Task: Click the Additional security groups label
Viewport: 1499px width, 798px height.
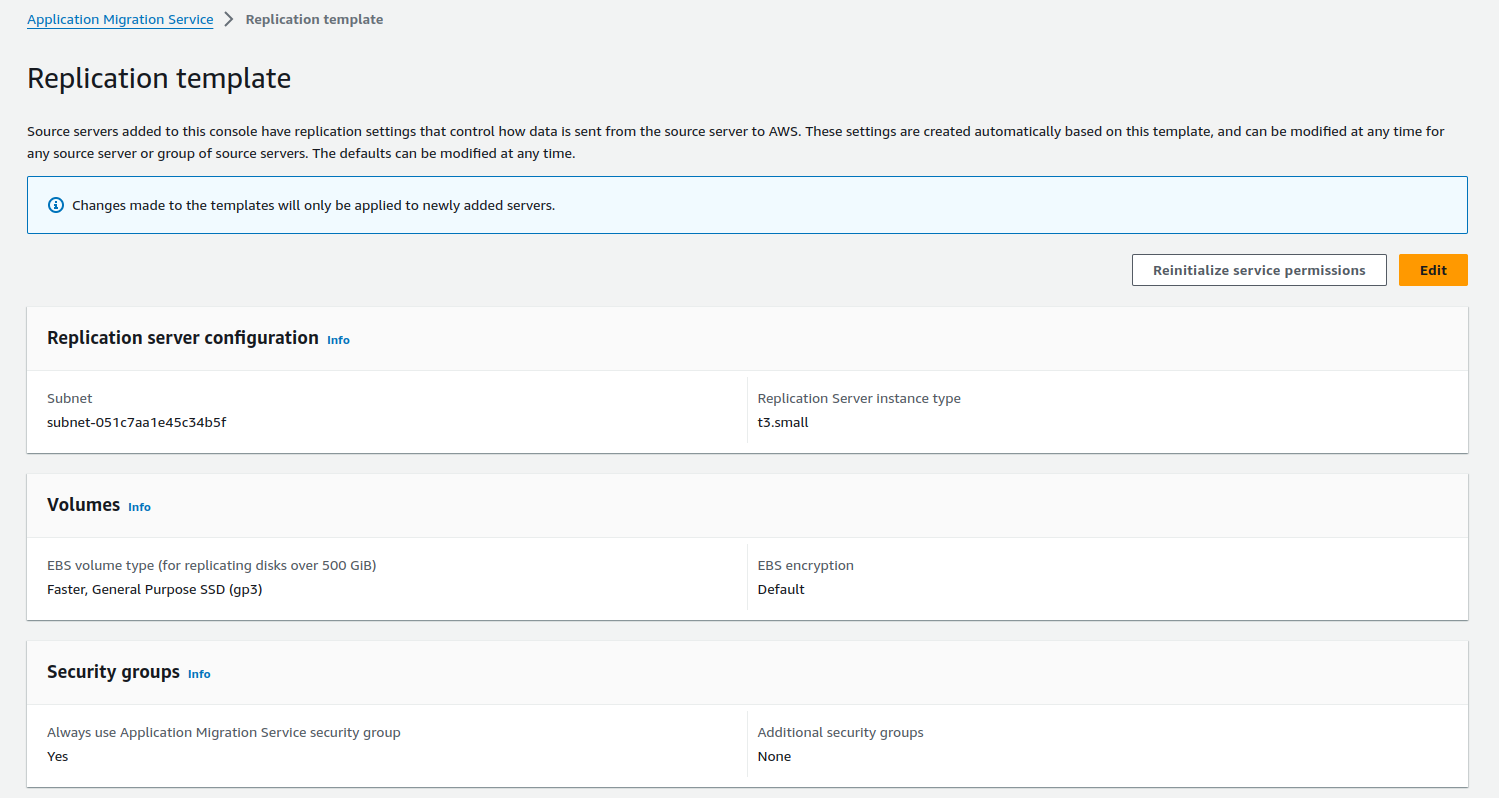Action: click(841, 732)
